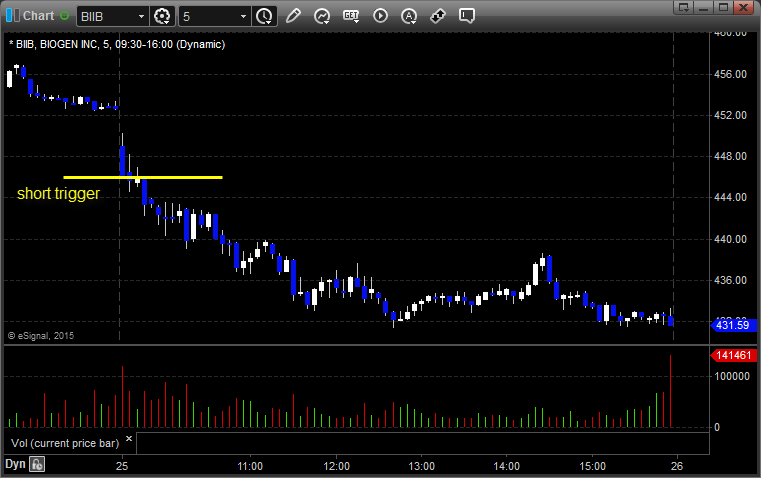Click the chart linking arrows icon

pos(438,16)
